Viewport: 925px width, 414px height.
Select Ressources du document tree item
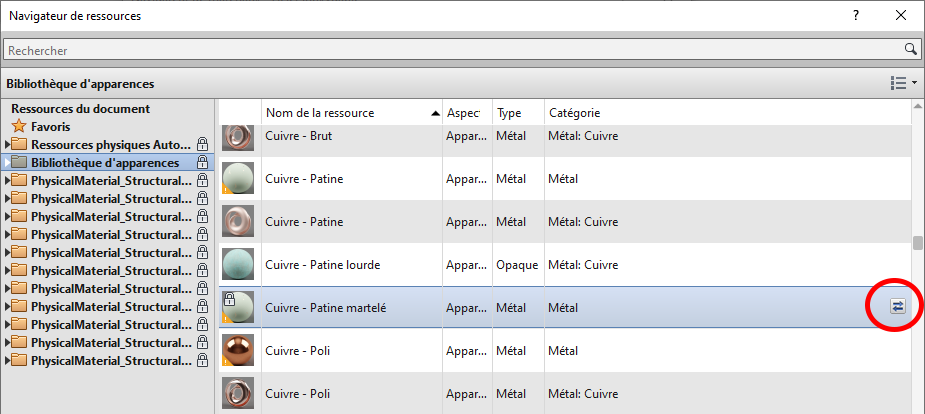[x=80, y=109]
